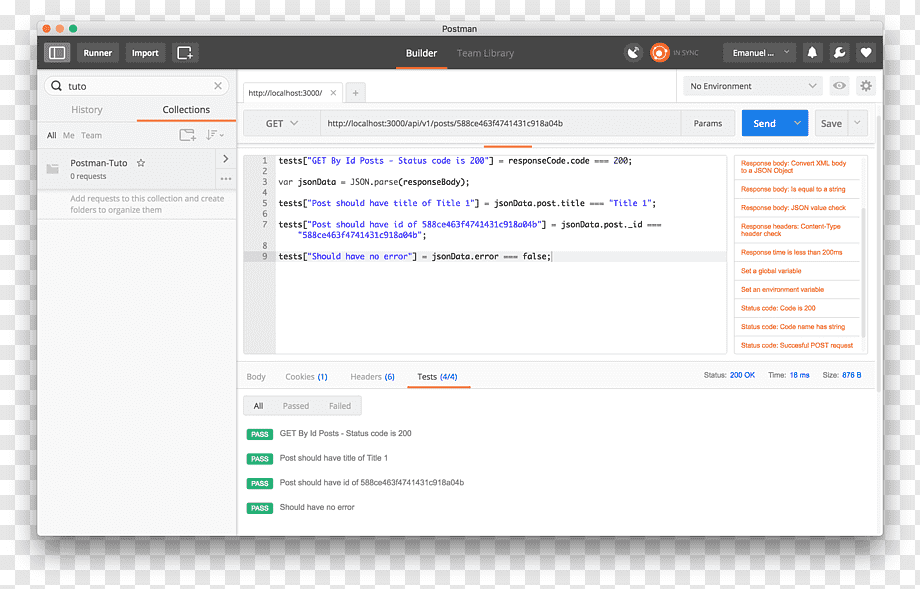Open response Cookies tab

pyautogui.click(x=306, y=377)
